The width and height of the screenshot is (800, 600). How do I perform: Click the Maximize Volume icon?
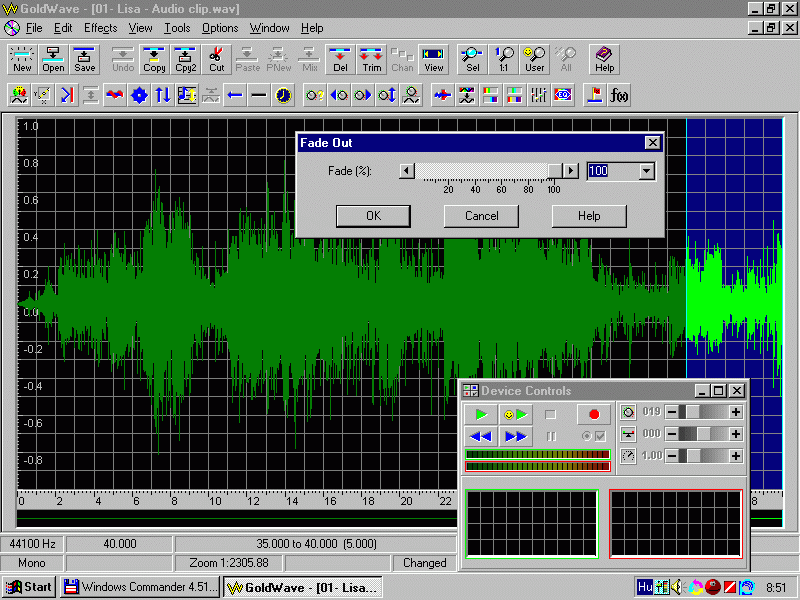pos(387,95)
